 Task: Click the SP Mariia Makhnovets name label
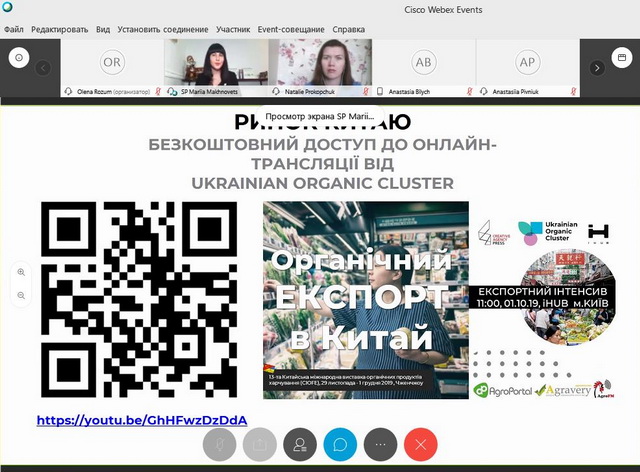209,92
